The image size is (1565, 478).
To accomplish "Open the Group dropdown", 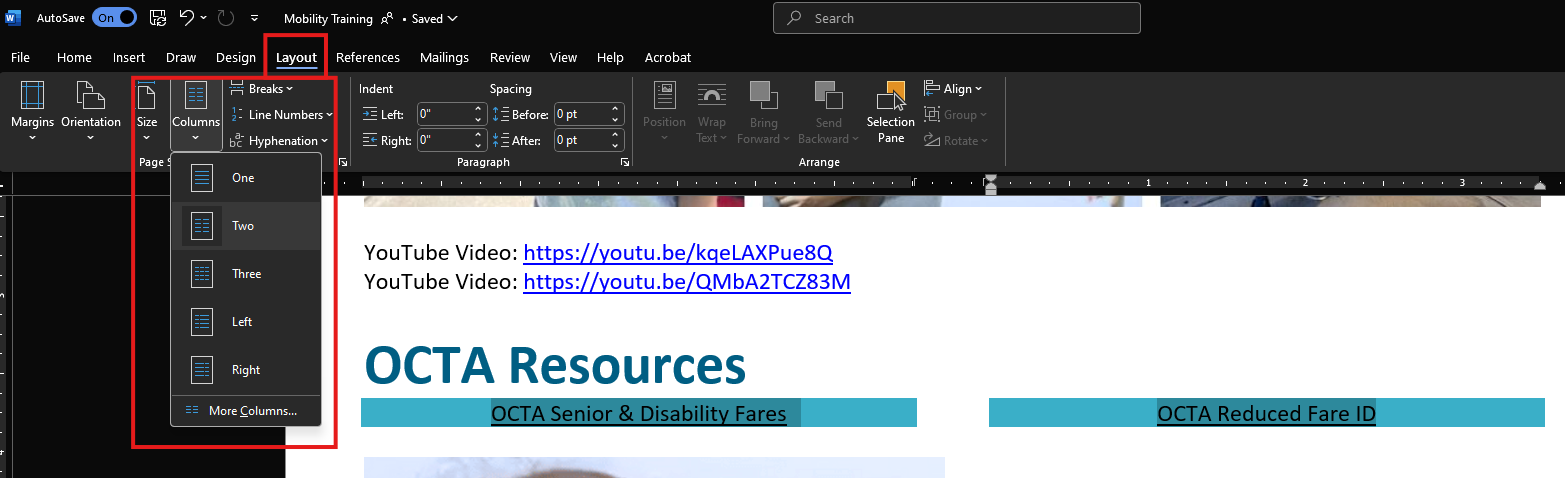I will click(x=956, y=115).
